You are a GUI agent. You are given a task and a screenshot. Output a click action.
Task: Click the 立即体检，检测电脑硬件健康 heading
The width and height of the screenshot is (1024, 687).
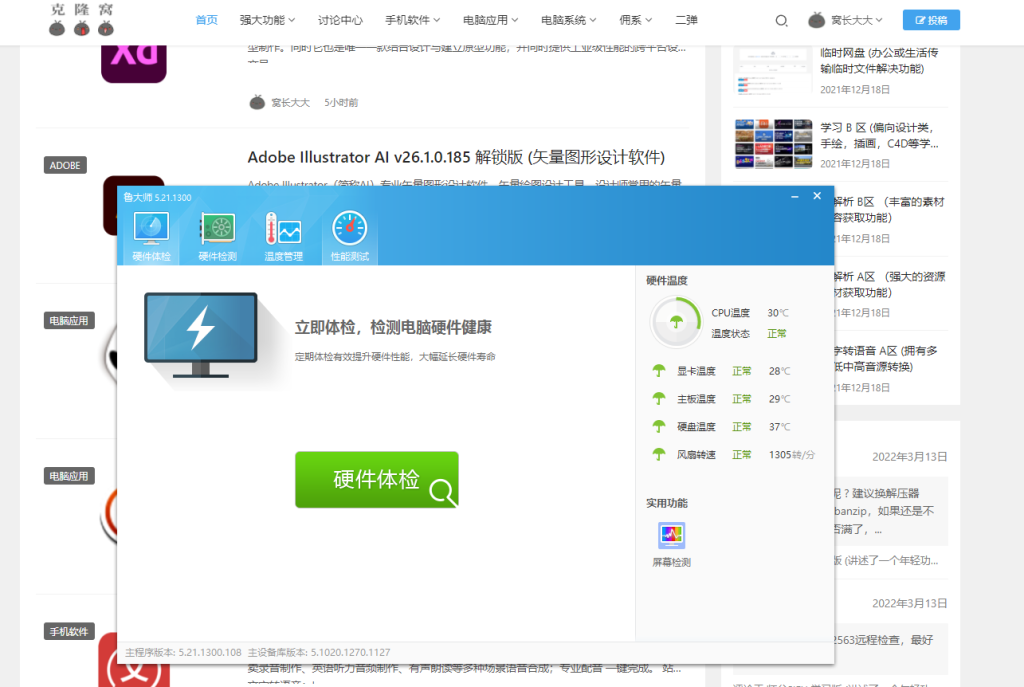[x=393, y=327]
